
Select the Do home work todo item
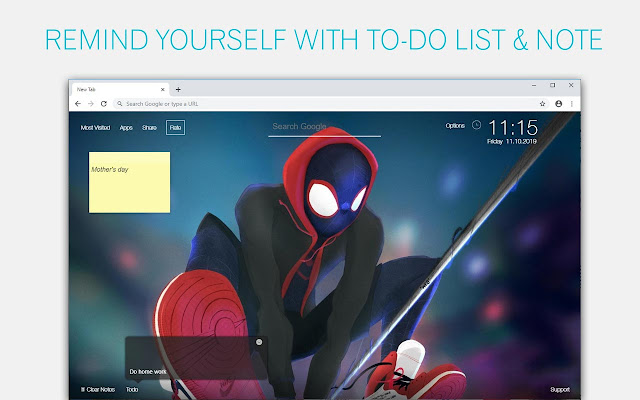(148, 371)
